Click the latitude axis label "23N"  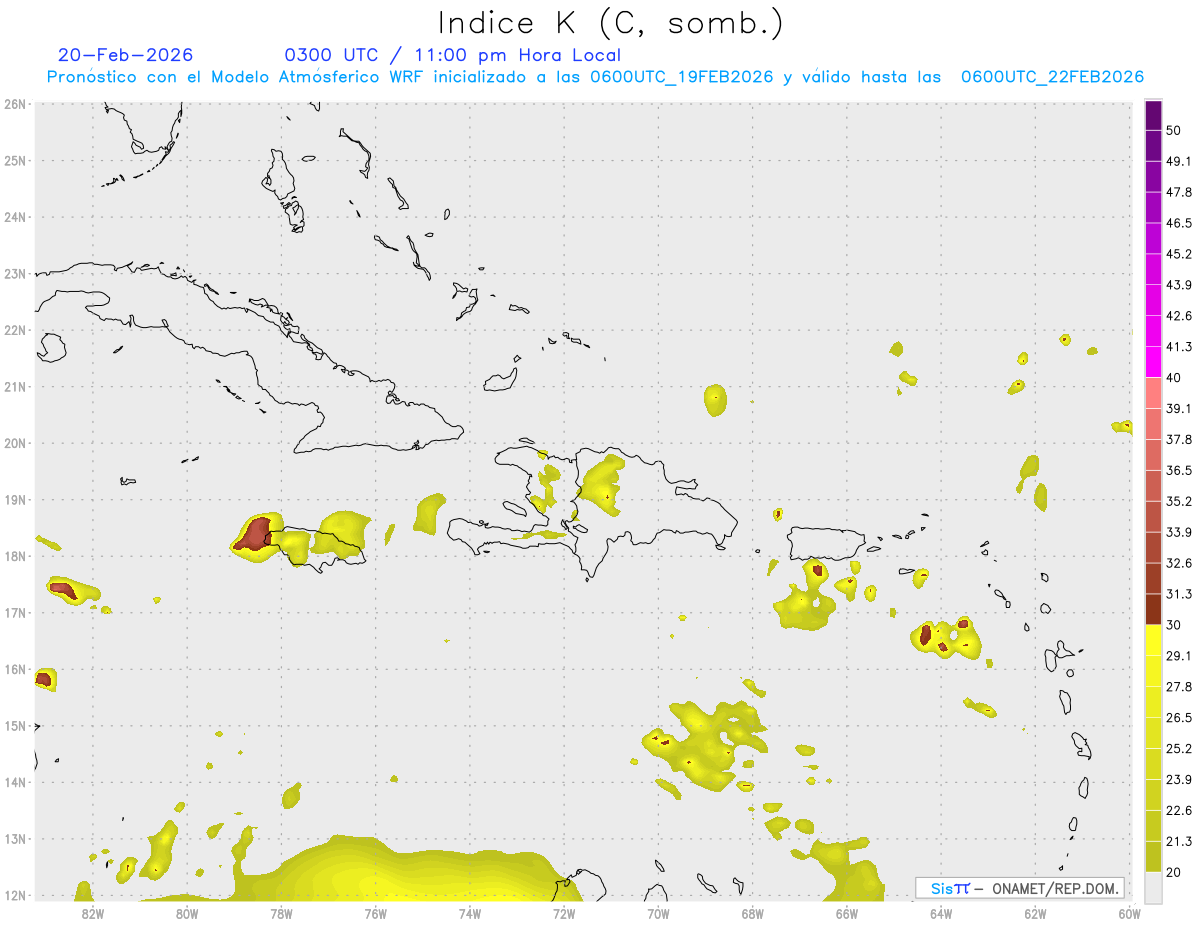click(14, 273)
